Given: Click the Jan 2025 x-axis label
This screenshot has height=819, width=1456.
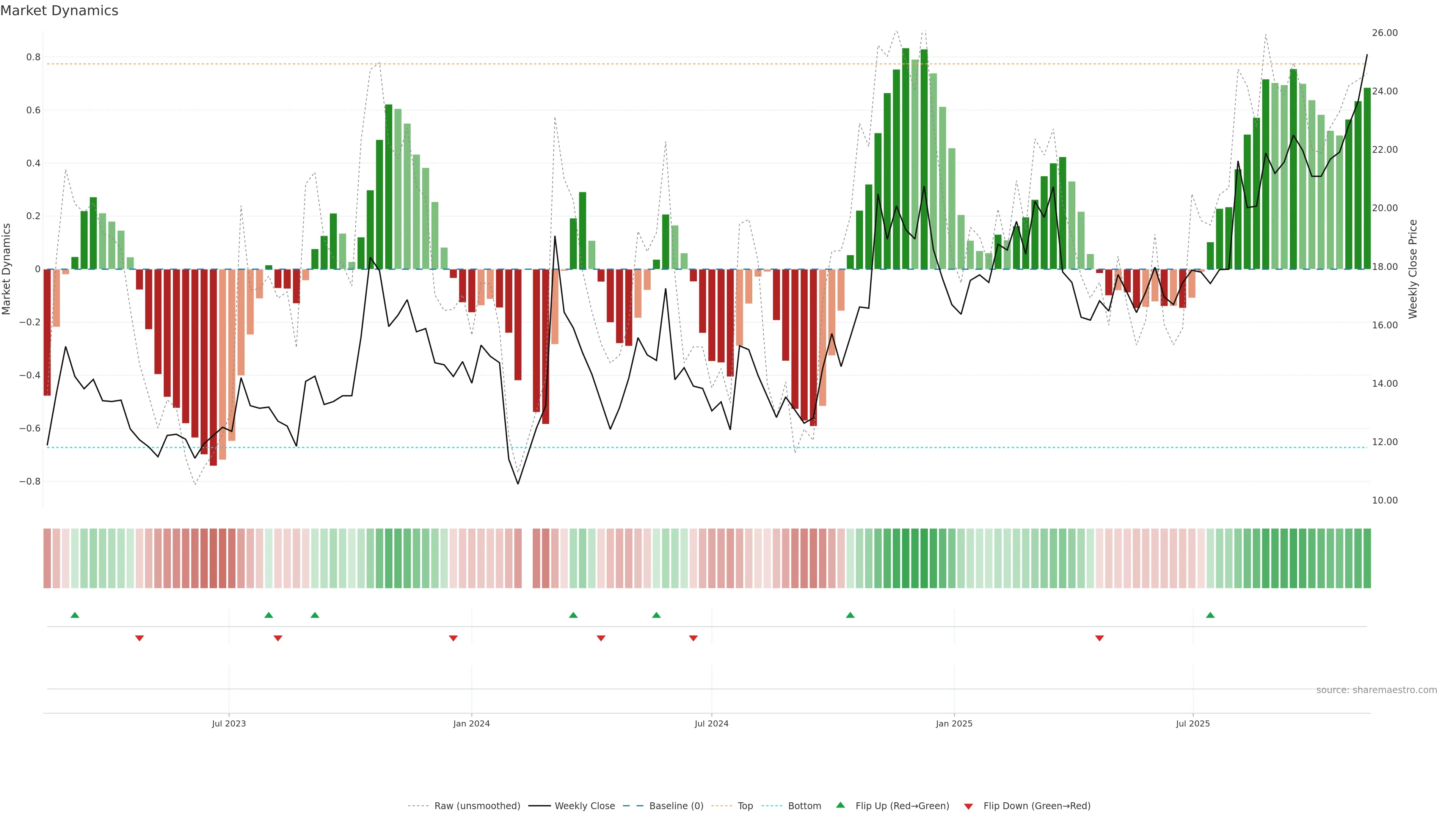Looking at the screenshot, I should click(954, 723).
